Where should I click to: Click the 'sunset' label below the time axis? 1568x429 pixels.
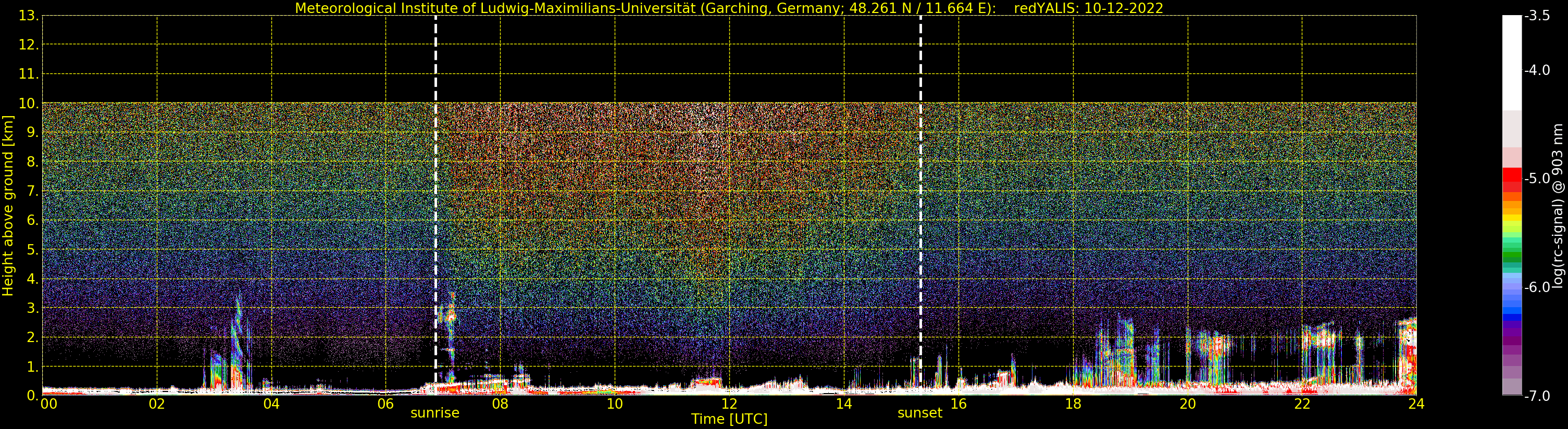[920, 413]
